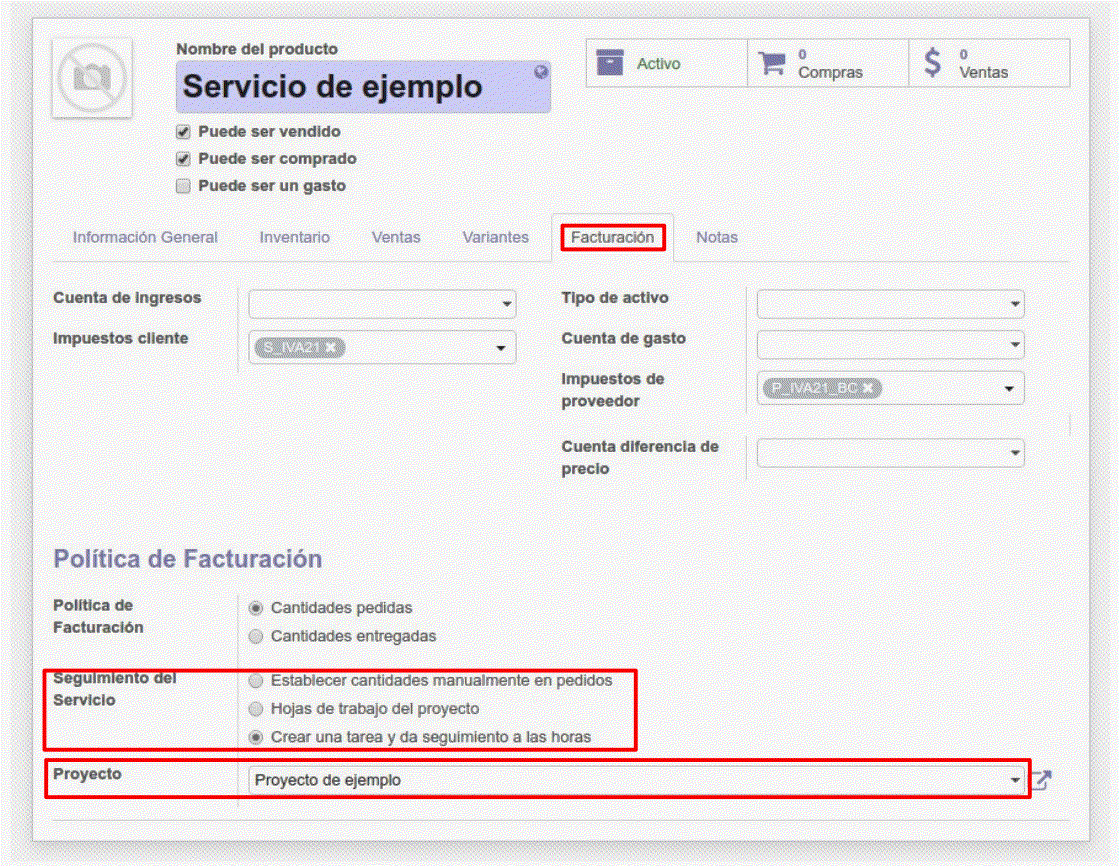The image size is (1119, 866).
Task: Remove the P_IVA21_BC supplier tax tag
Action: pos(868,388)
